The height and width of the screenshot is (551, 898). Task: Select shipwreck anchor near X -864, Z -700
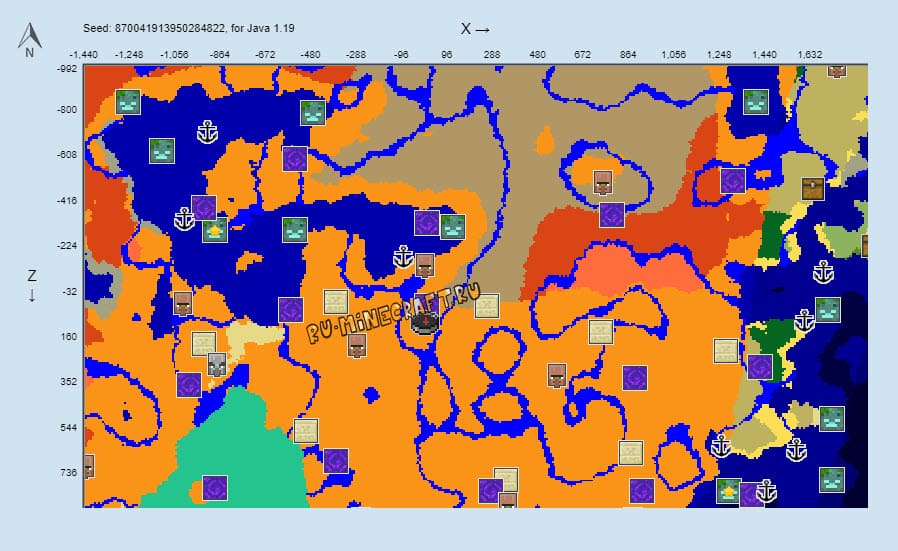[207, 132]
